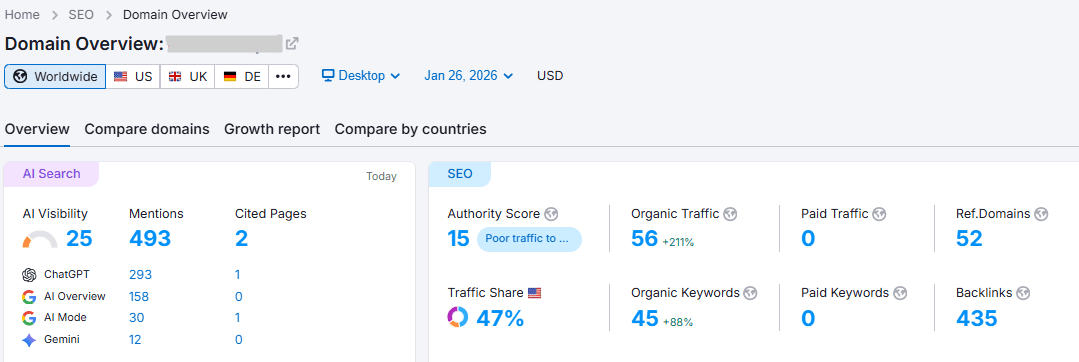The width and height of the screenshot is (1079, 362).
Task: Open AI Mode cited pages count 1
Action: coord(237,318)
